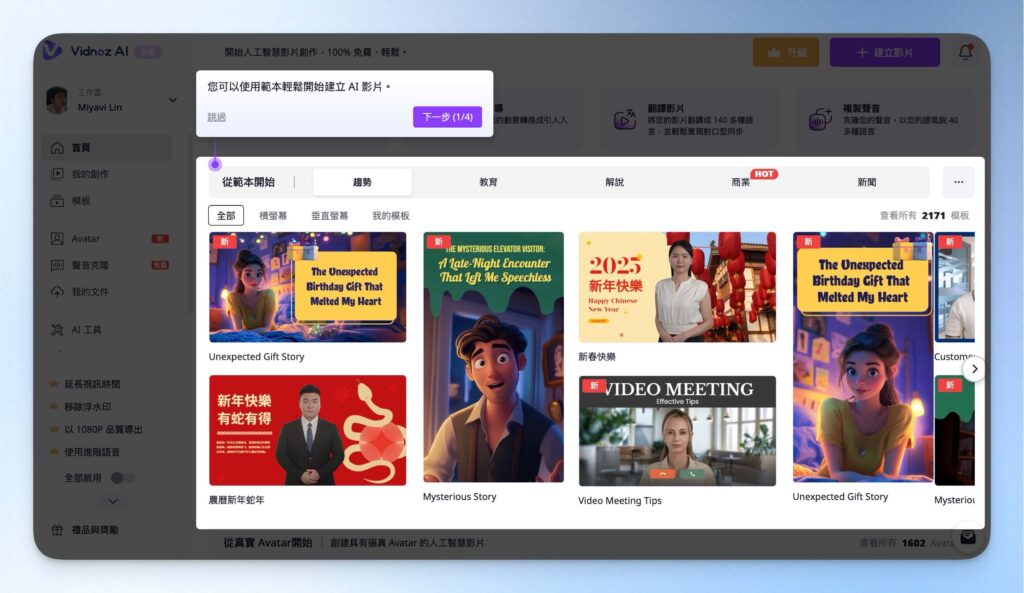Viewport: 1024px width, 593px height.
Task: Click the 聲音克隆 sidebar icon
Action: [57, 265]
